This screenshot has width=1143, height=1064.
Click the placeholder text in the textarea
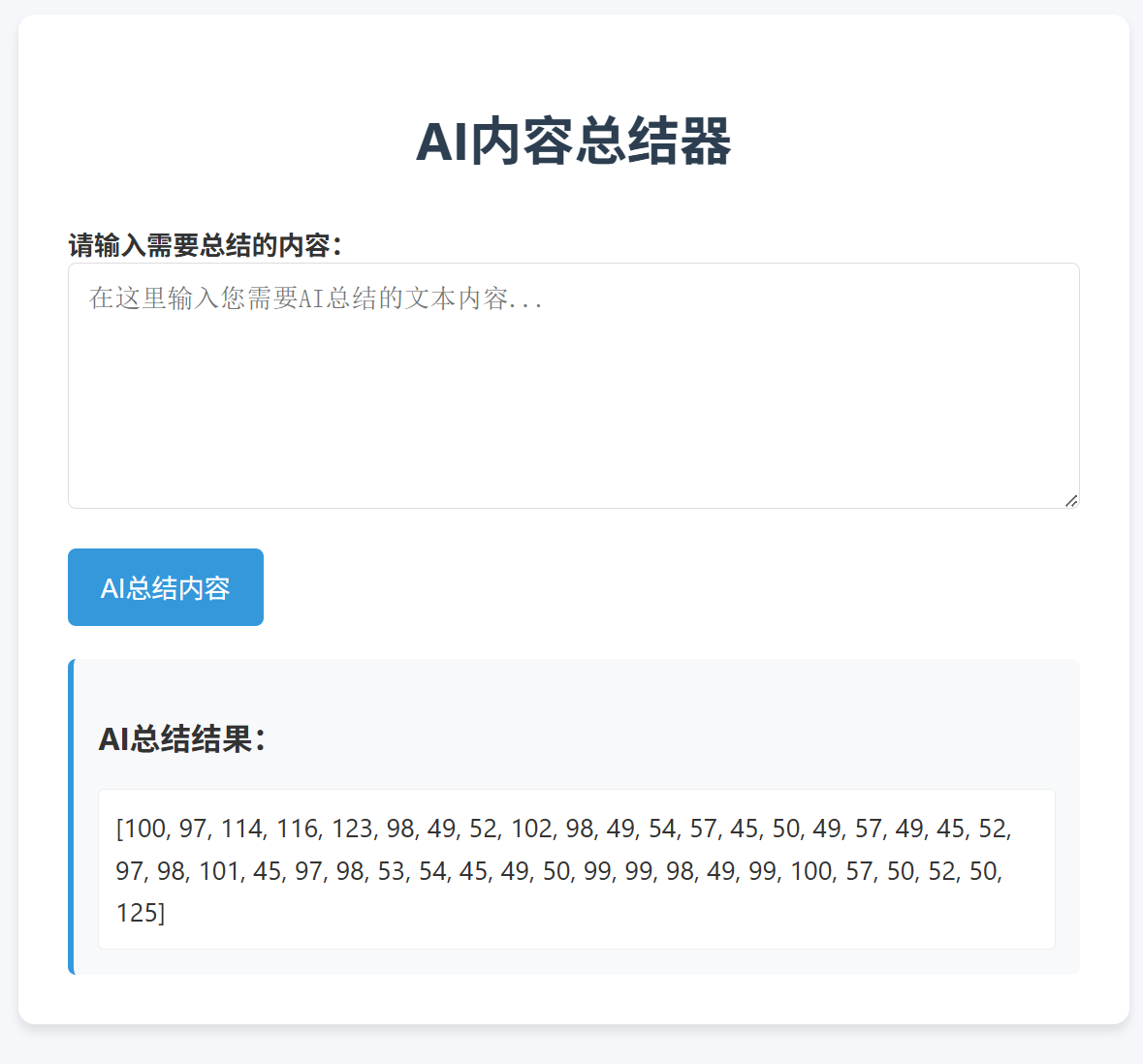316,297
